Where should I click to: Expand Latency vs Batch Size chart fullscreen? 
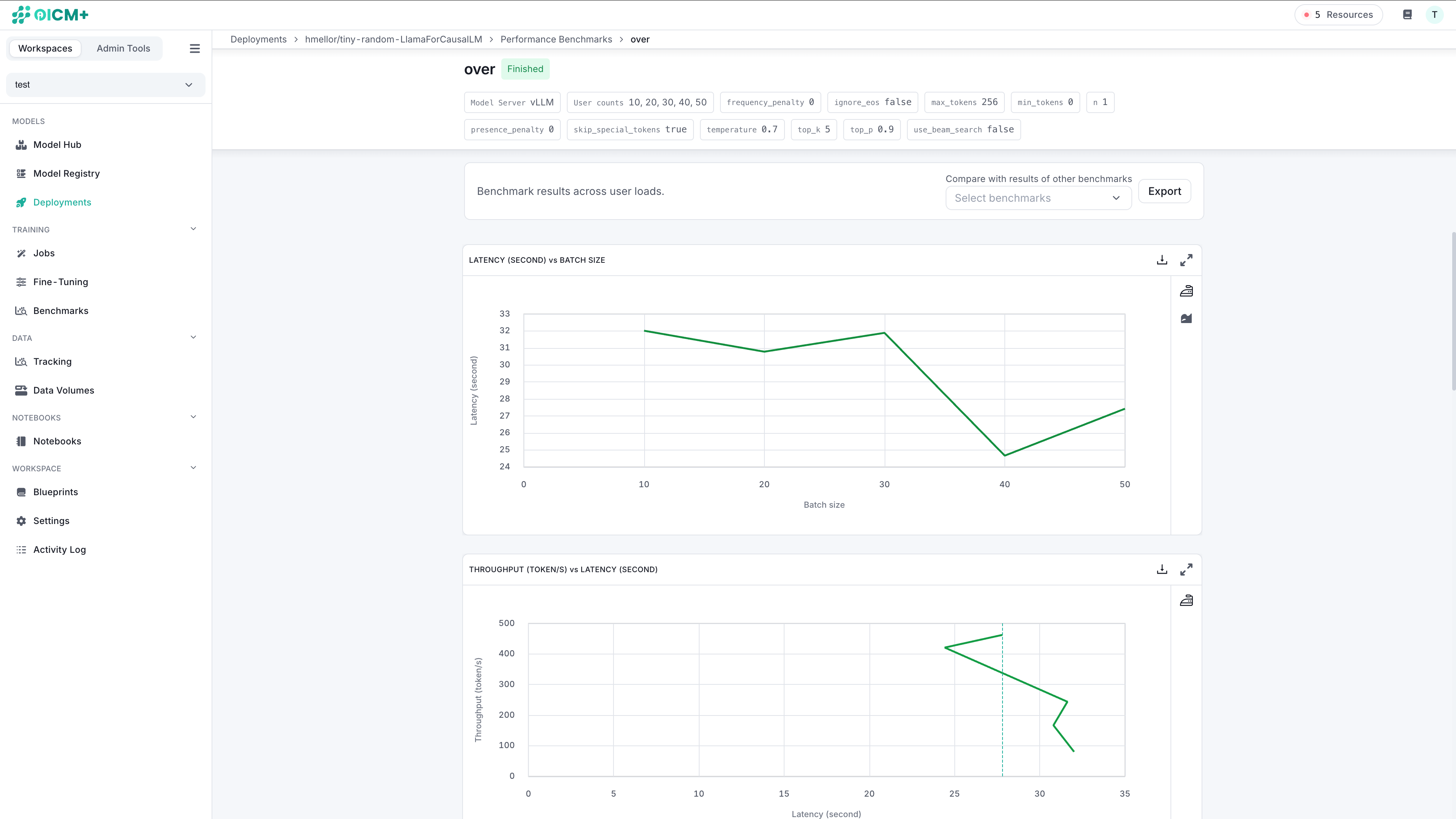(x=1186, y=260)
